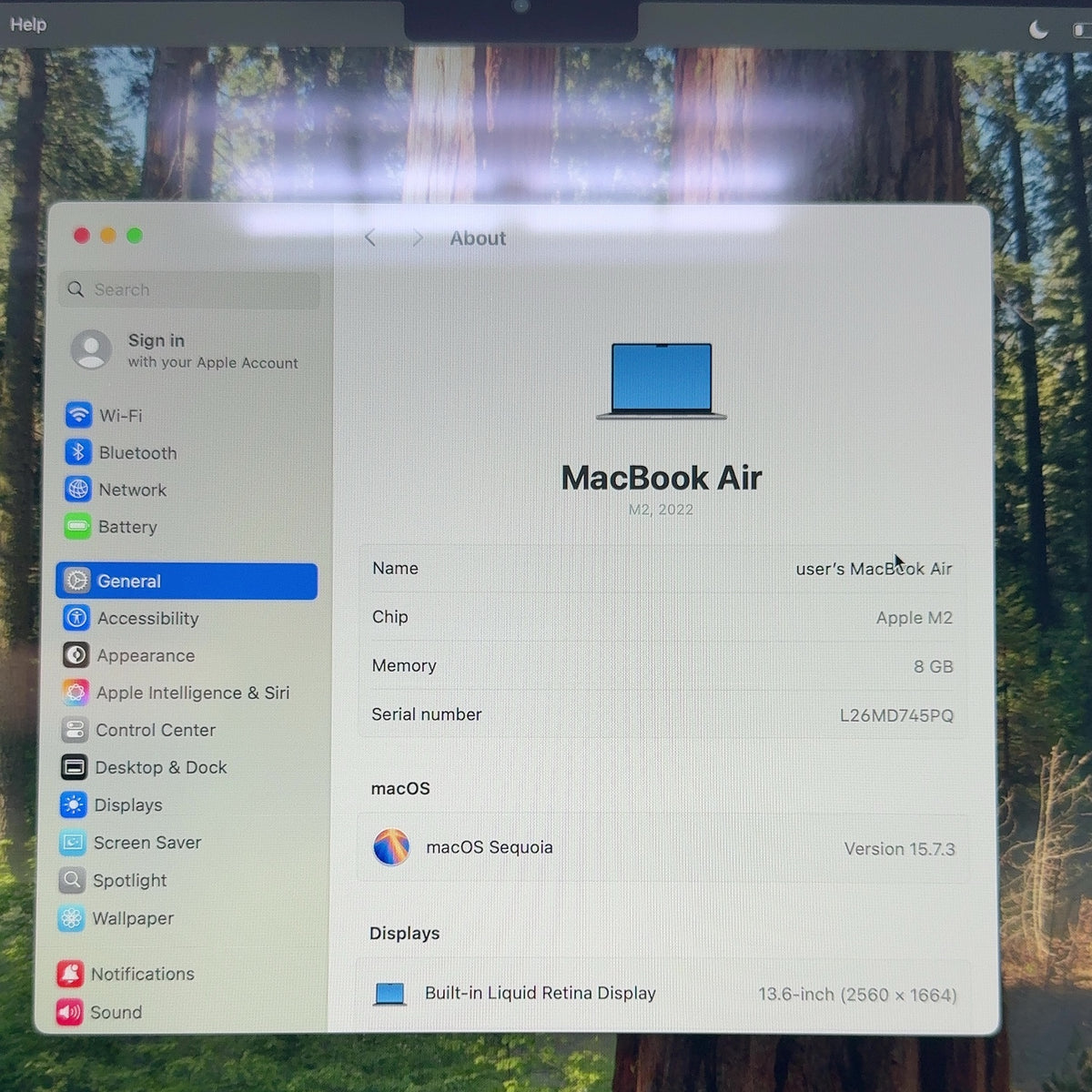
Task: Select the Accessibility label in sidebar
Action: [x=148, y=618]
